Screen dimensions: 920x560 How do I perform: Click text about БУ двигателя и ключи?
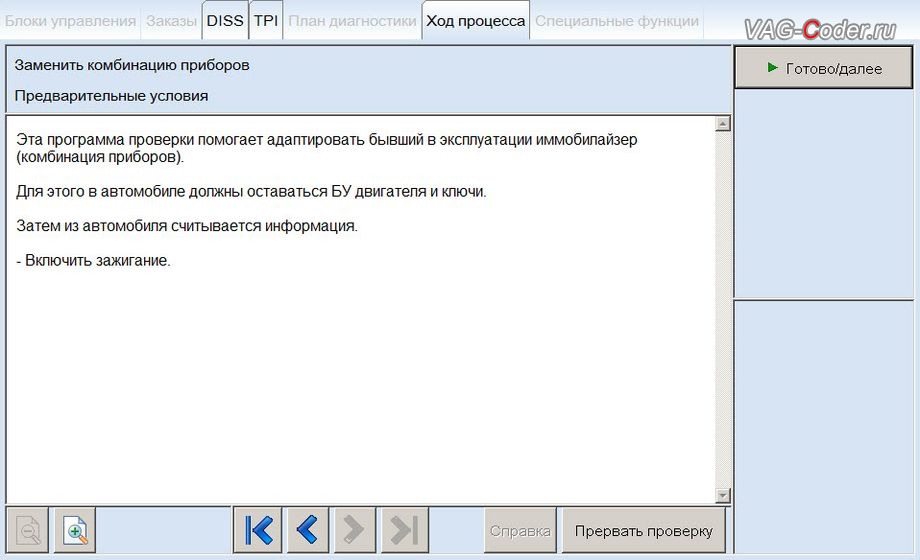click(x=251, y=192)
